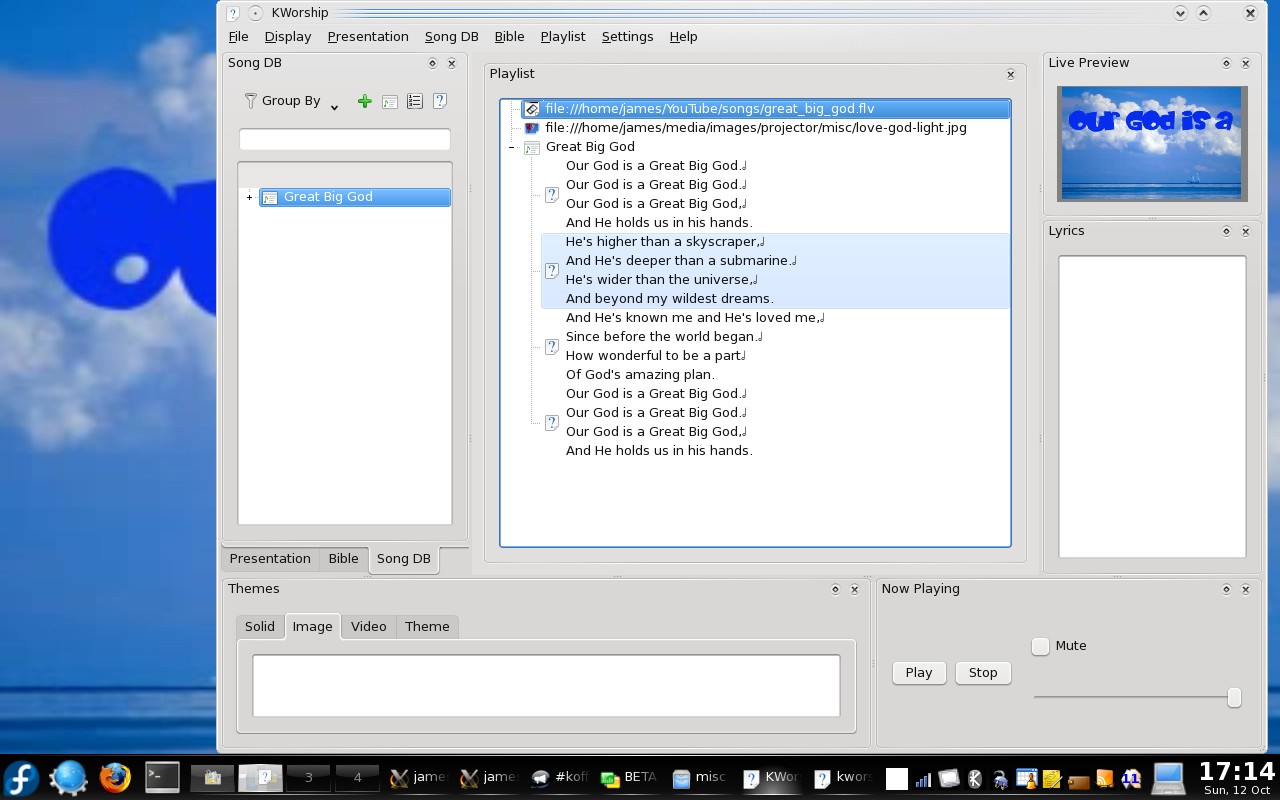This screenshot has height=800, width=1280.
Task: Expand the Great Big God song in Song DB
Action: coord(249,197)
